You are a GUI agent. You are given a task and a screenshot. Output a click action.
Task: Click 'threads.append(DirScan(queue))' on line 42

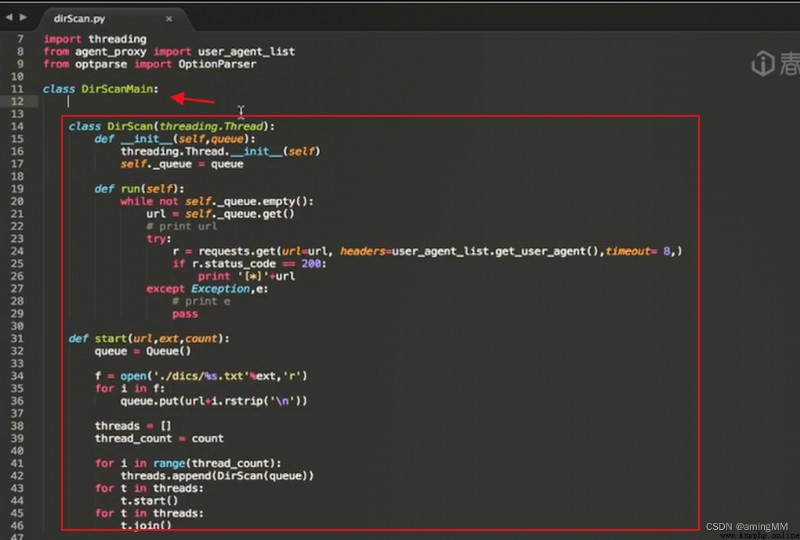pyautogui.click(x=217, y=476)
